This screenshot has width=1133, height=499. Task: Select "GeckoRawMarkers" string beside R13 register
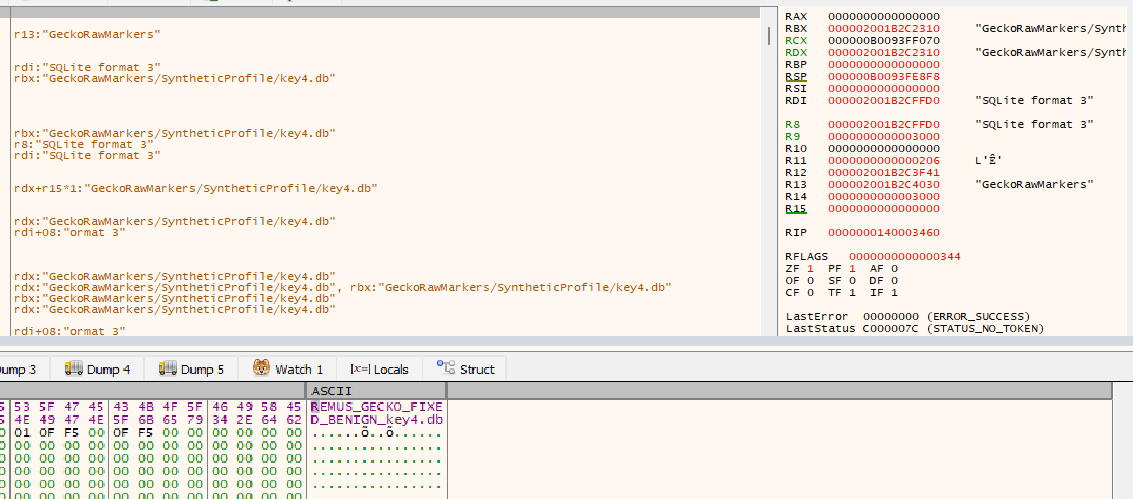(1034, 184)
